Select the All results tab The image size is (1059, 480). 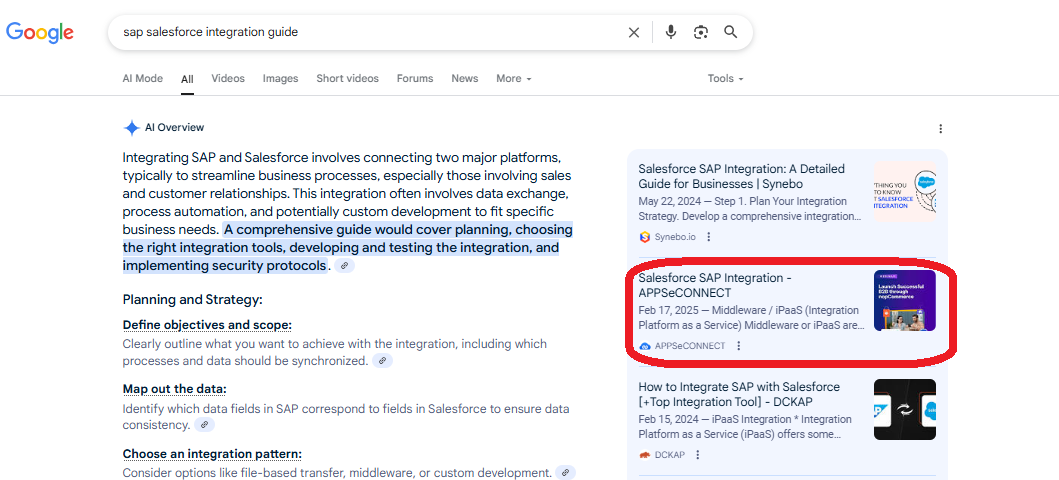tap(187, 79)
